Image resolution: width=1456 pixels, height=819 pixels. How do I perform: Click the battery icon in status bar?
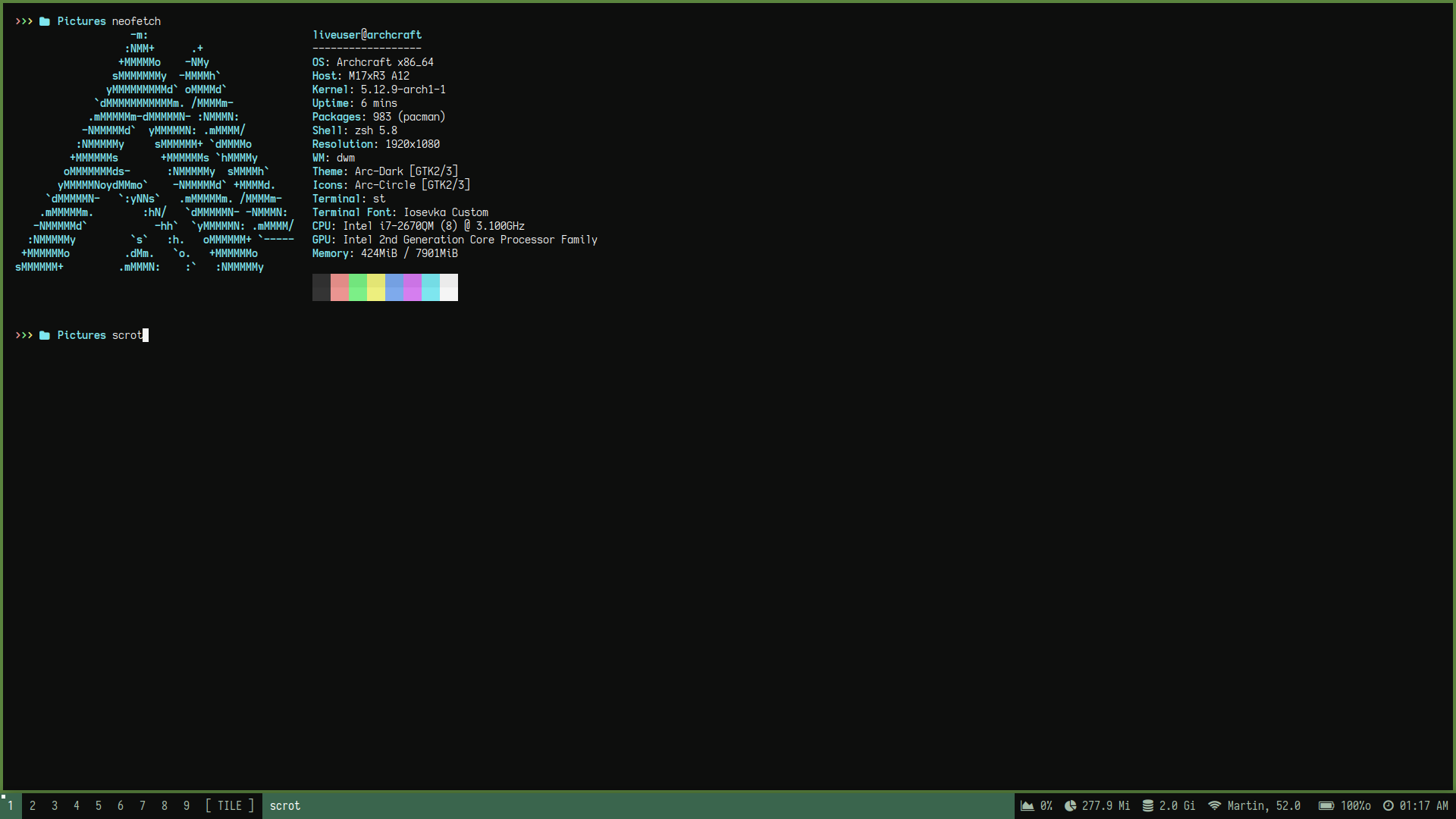pos(1326,805)
